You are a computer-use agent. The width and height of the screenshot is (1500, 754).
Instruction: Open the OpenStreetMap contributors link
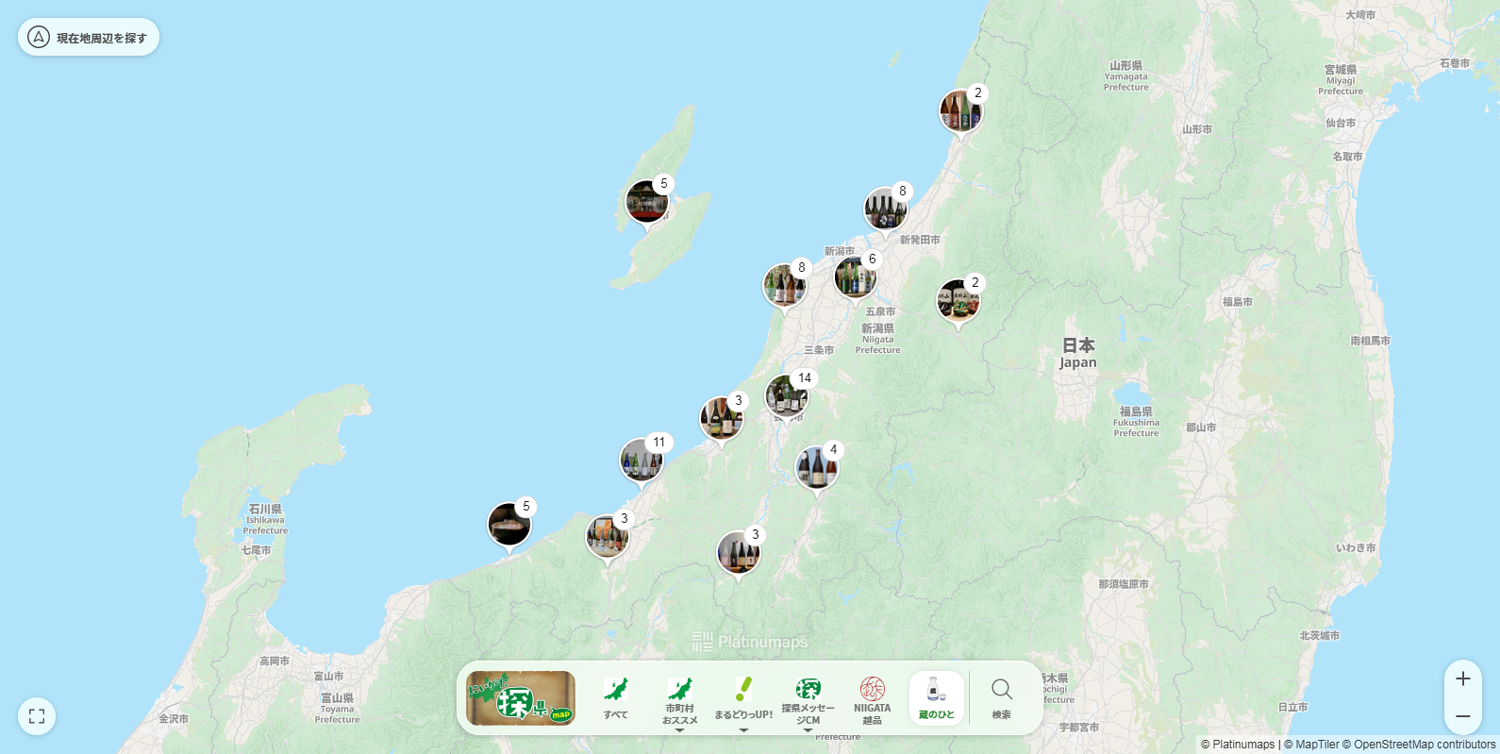[x=1423, y=744]
